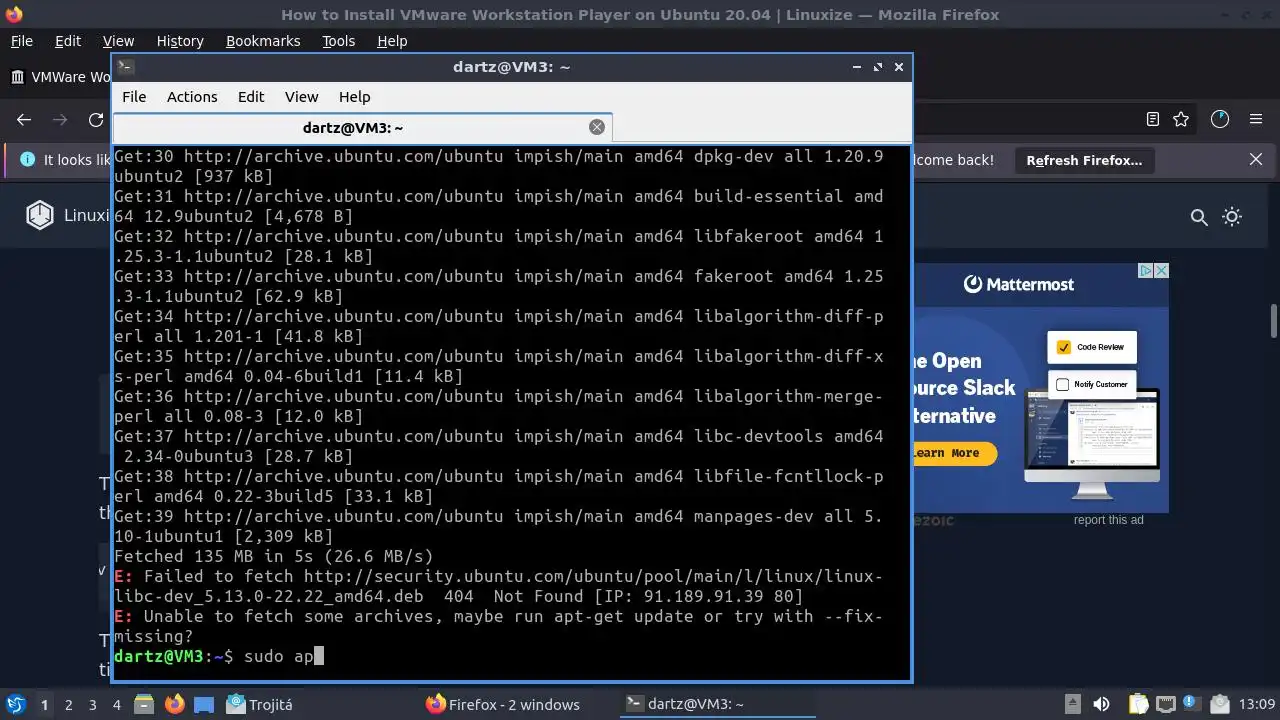The width and height of the screenshot is (1280, 720).
Task: Open Firefox History menu
Action: 180,41
